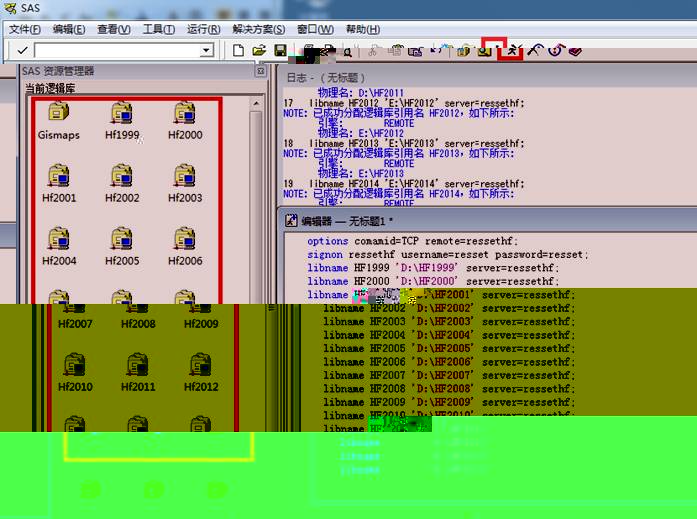This screenshot has width=697, height=519.
Task: Click the SAS Explorer toolbar icon
Action: [x=485, y=51]
